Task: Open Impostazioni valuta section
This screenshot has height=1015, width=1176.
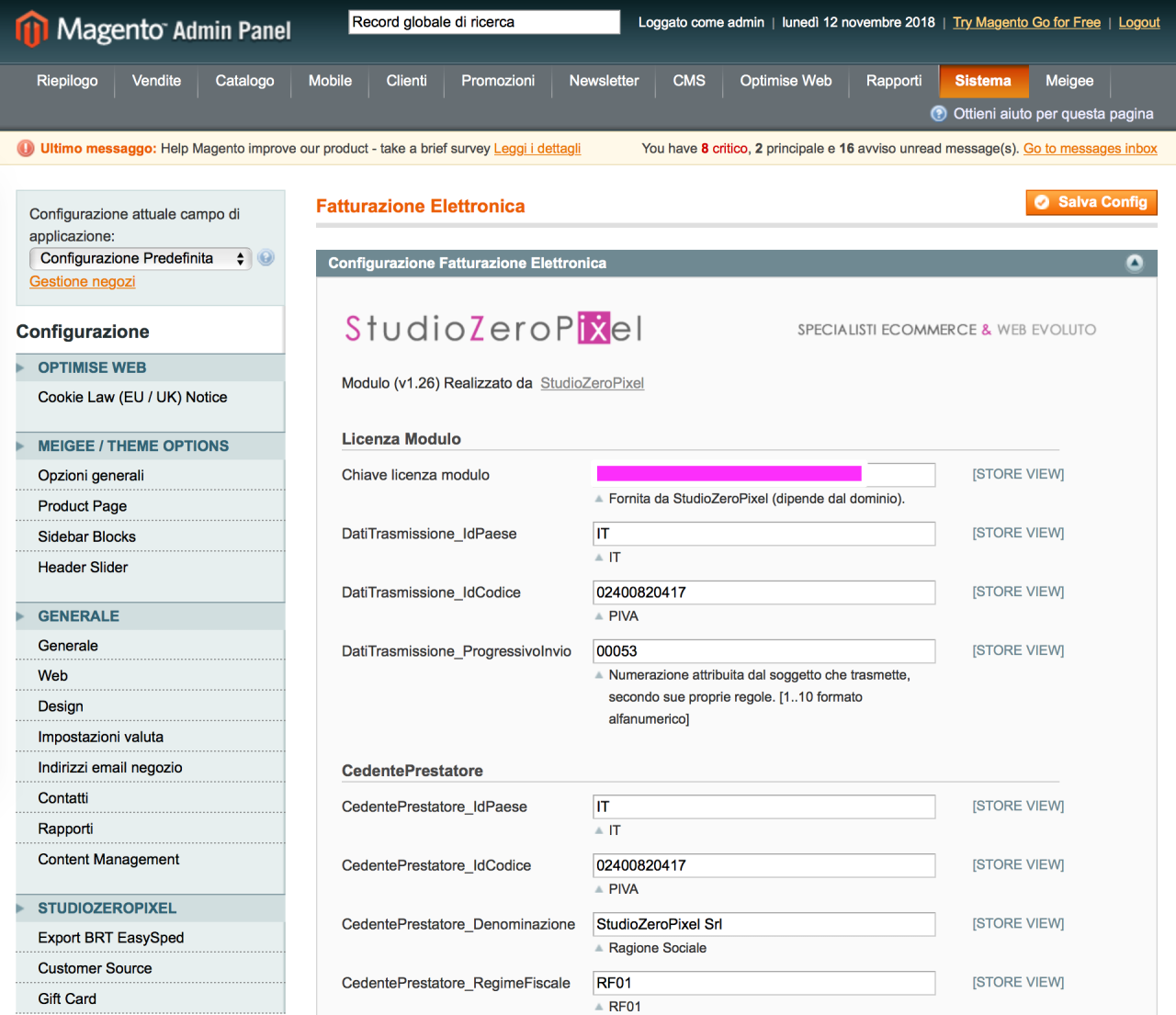Action: [101, 737]
